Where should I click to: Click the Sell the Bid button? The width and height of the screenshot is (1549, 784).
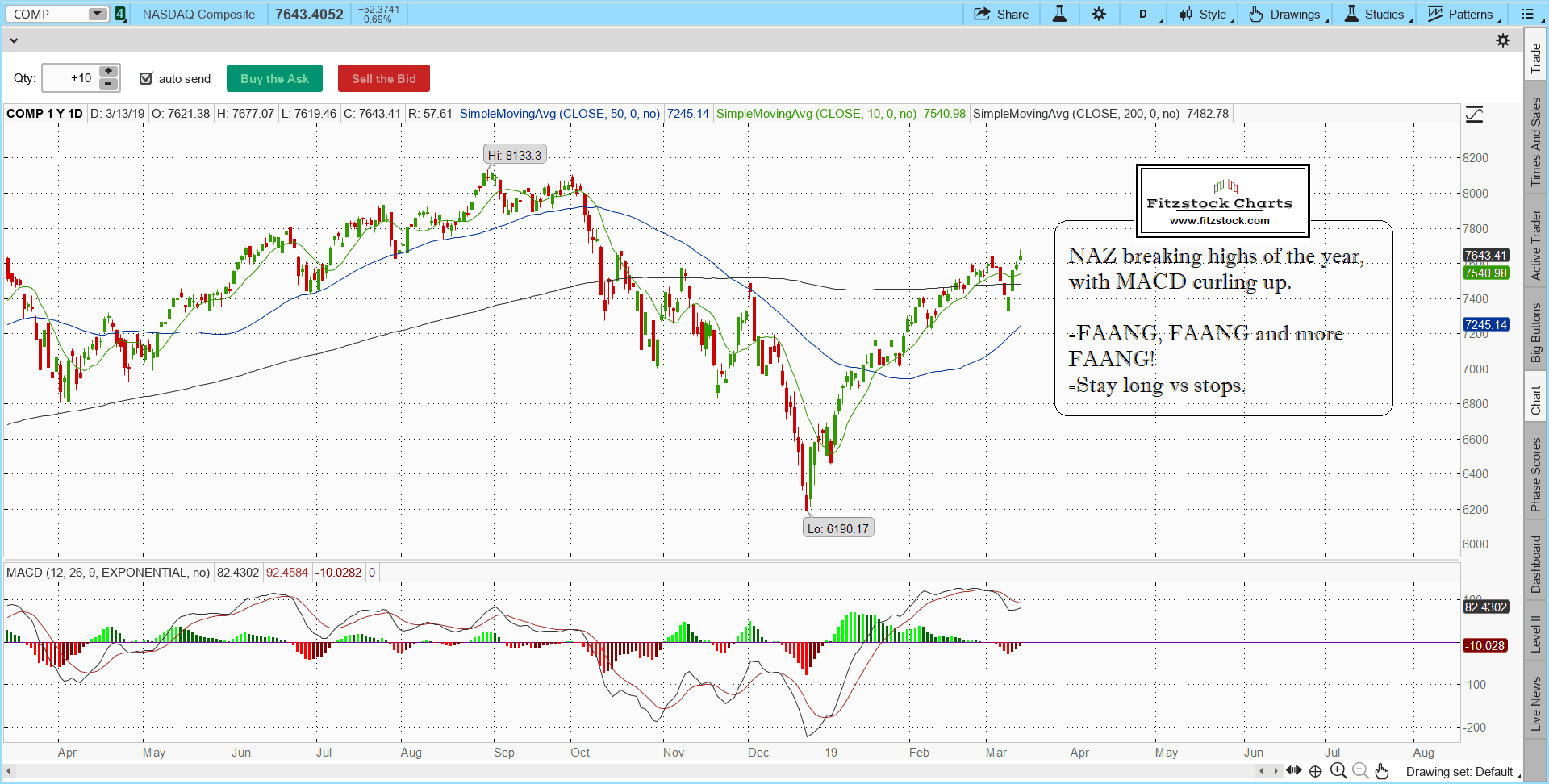pyautogui.click(x=383, y=79)
